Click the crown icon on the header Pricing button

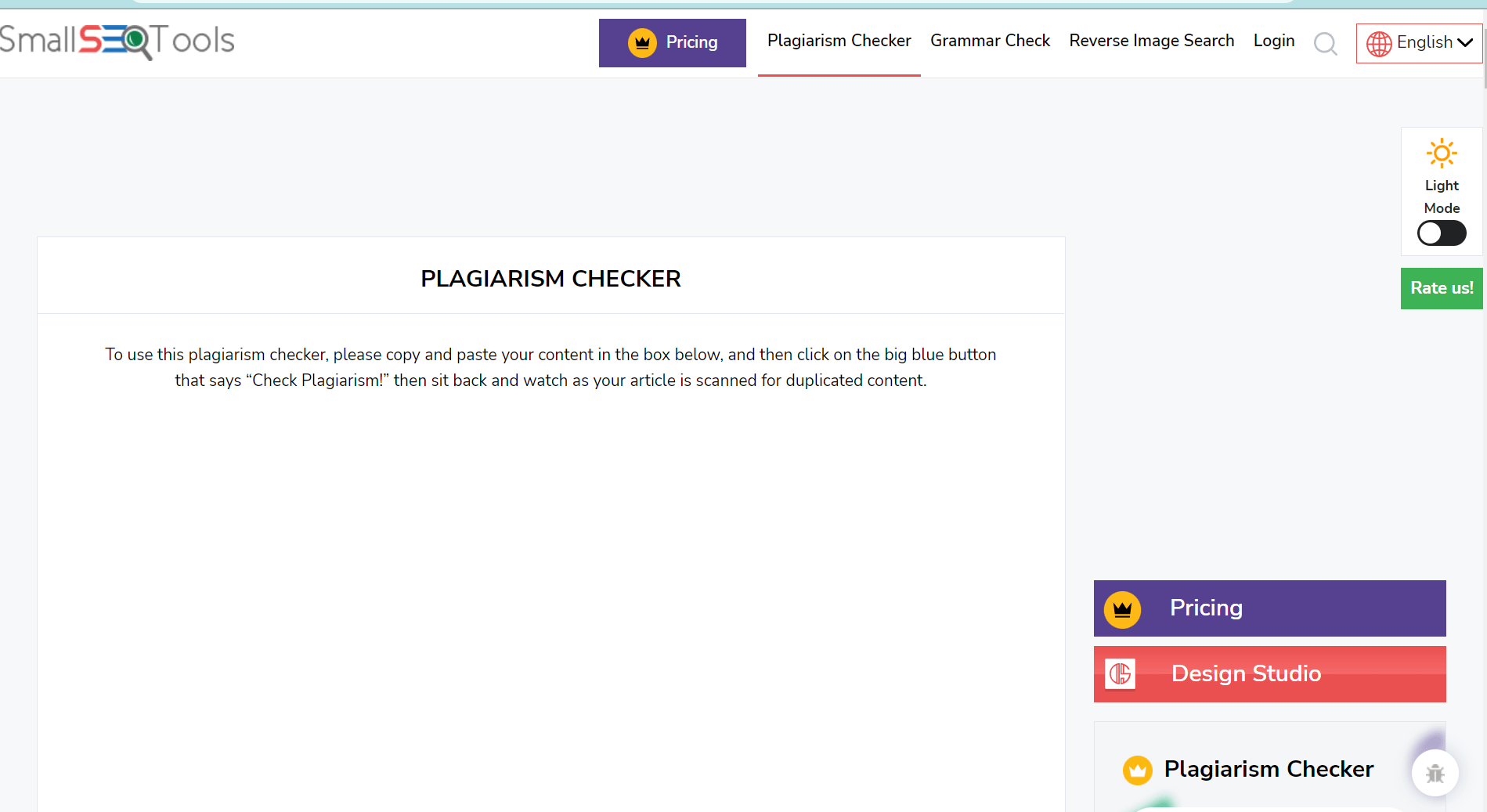click(643, 42)
